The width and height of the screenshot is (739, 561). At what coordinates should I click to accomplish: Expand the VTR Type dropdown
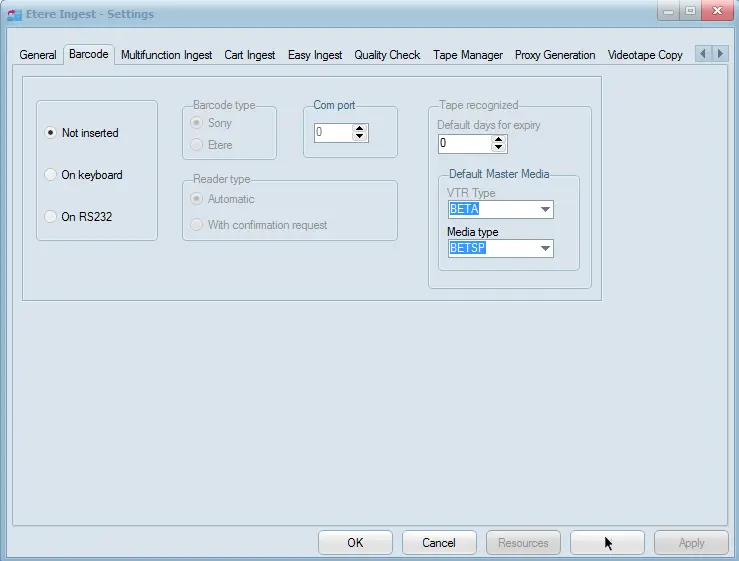[x=545, y=210]
